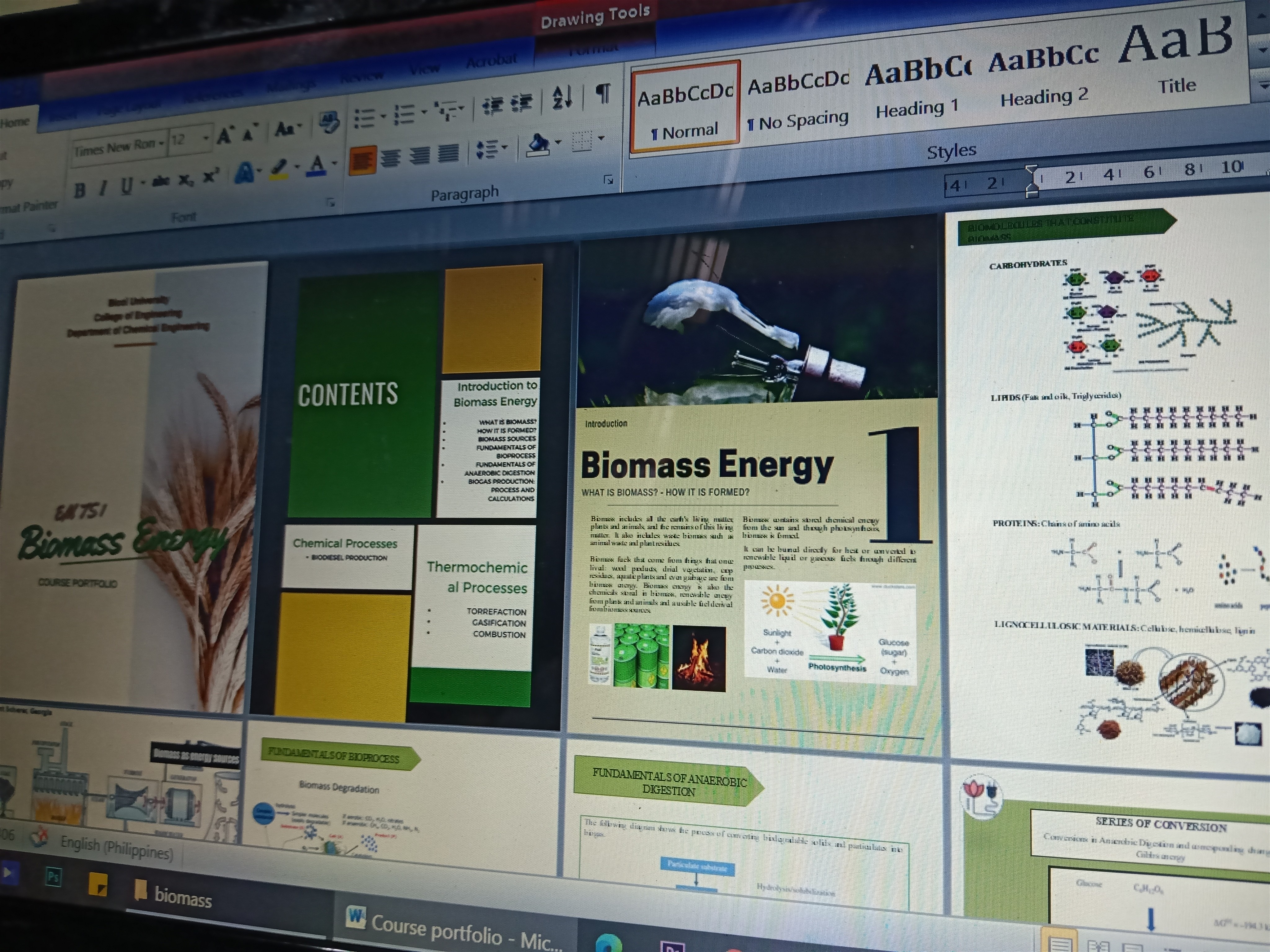
Task: Click the Clear Formatting eraser icon
Action: [x=330, y=122]
